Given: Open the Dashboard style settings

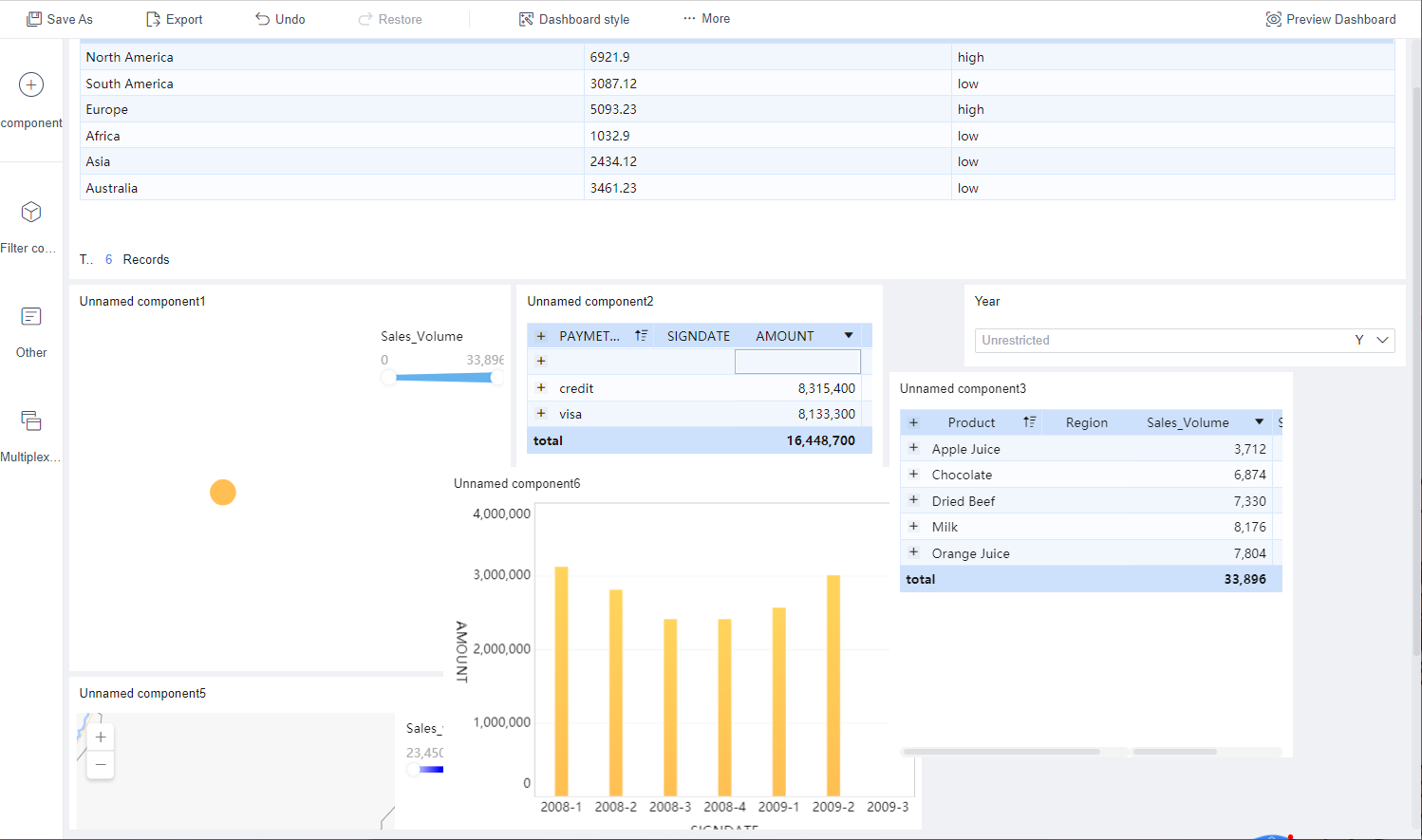Looking at the screenshot, I should 573,18.
